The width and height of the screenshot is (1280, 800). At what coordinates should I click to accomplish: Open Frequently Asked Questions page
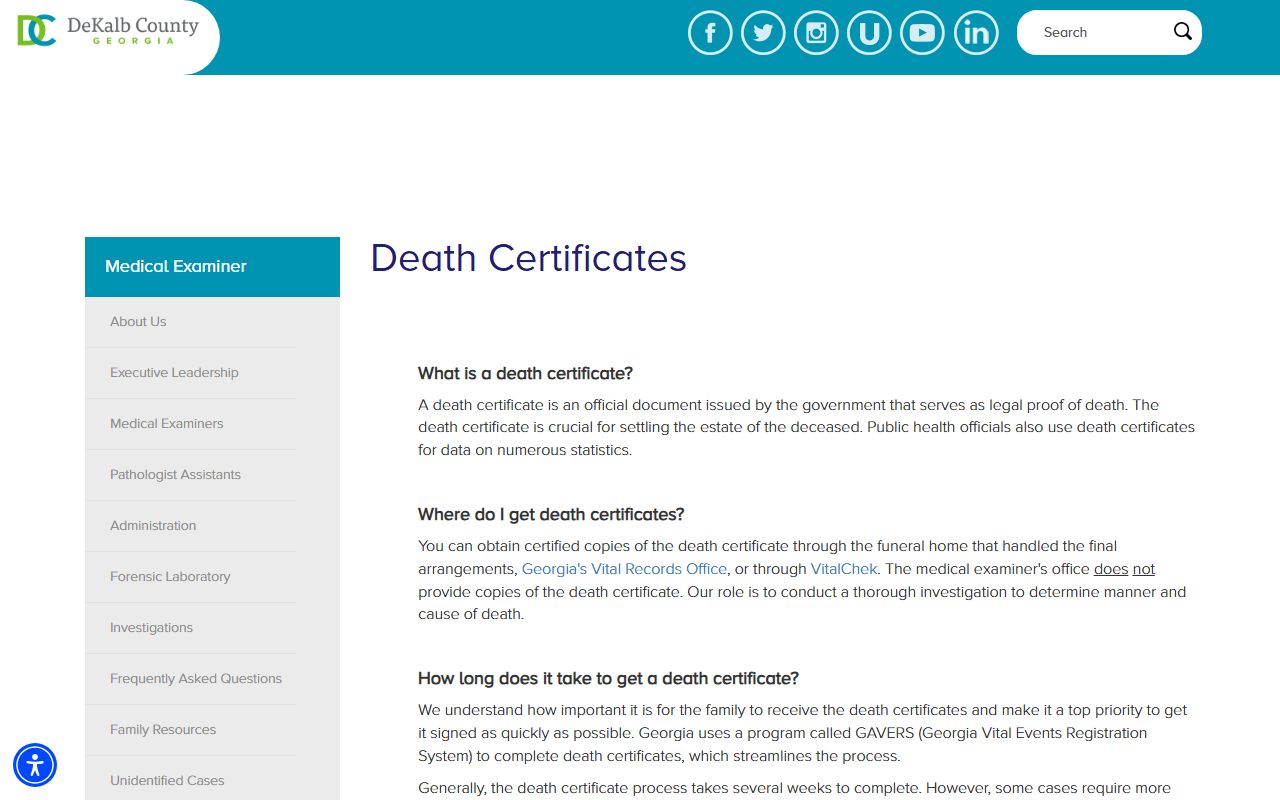pos(196,679)
